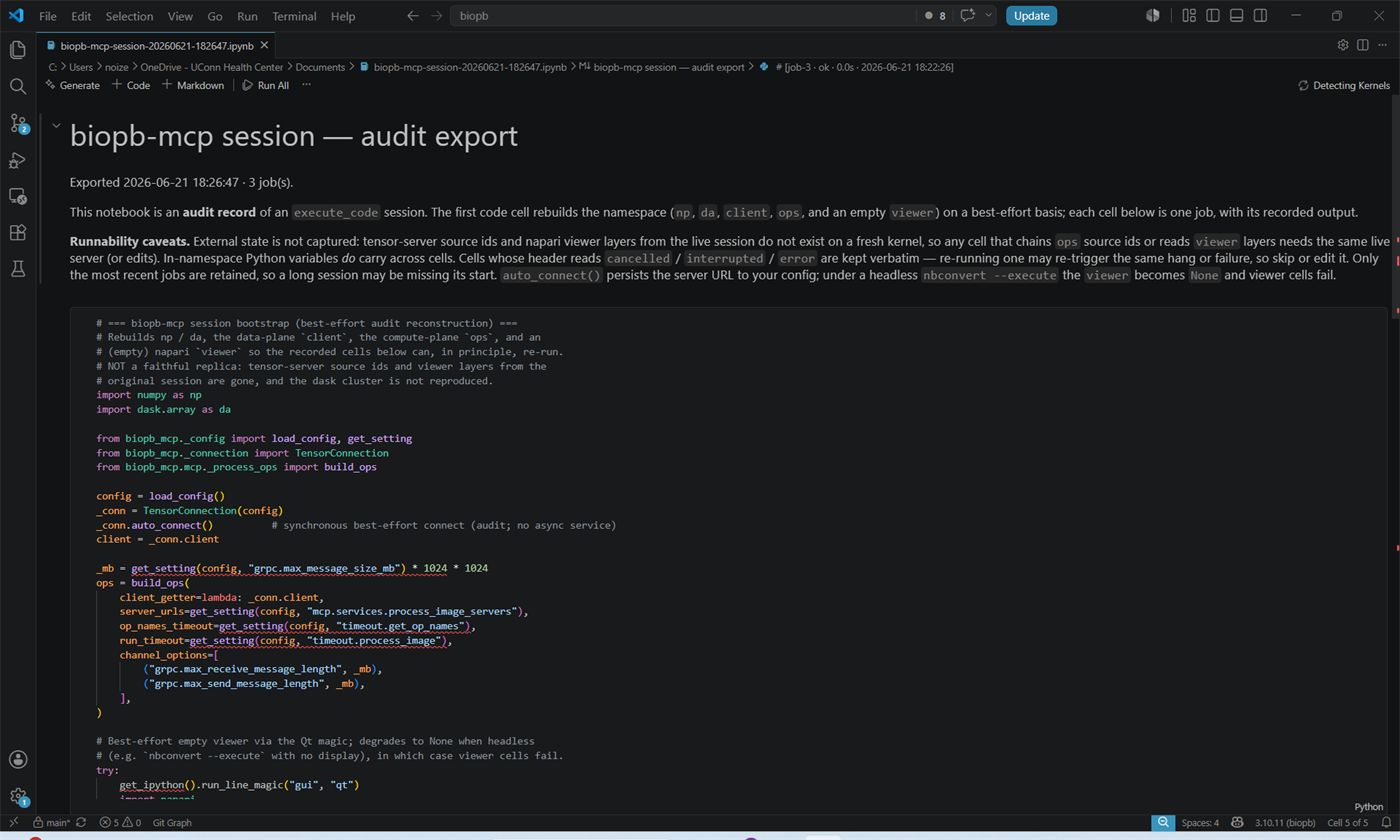Open Source Control view with 2 badge

(x=18, y=123)
